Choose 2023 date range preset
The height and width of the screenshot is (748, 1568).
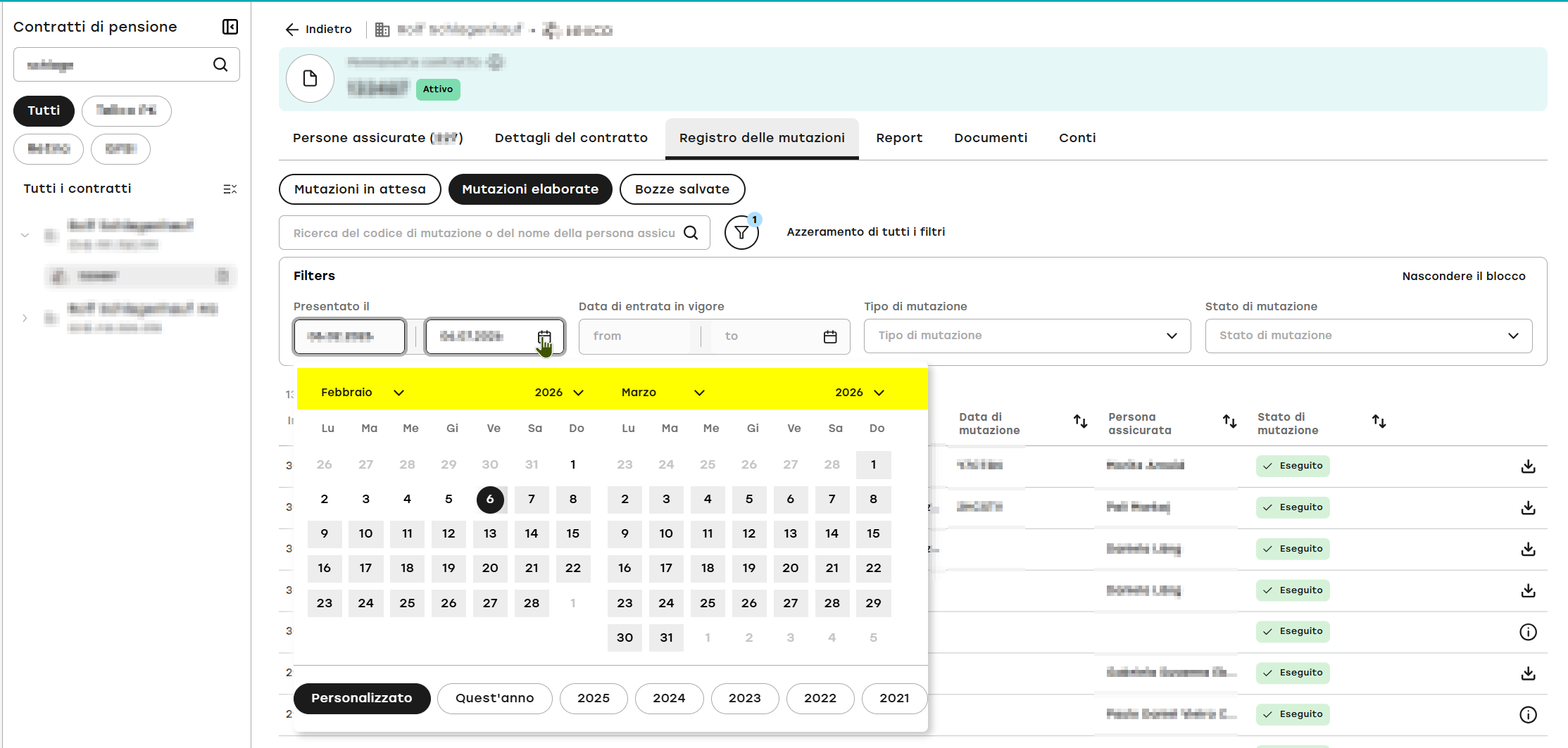tap(745, 699)
